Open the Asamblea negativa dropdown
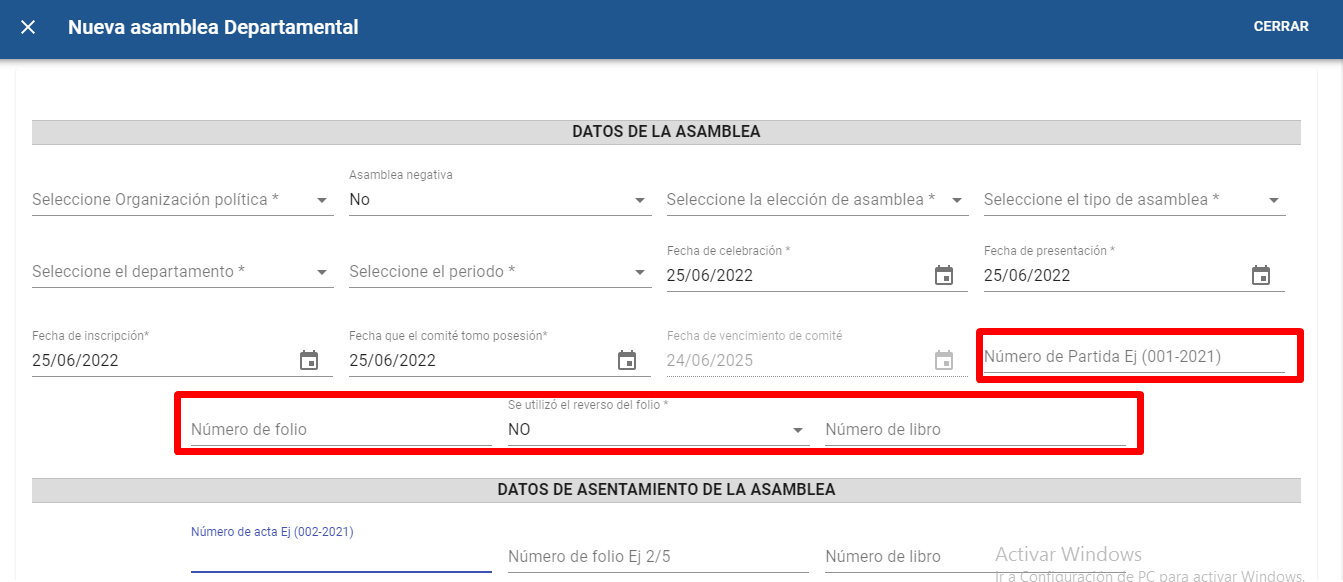Viewport: 1343px width, 582px height. (x=499, y=200)
